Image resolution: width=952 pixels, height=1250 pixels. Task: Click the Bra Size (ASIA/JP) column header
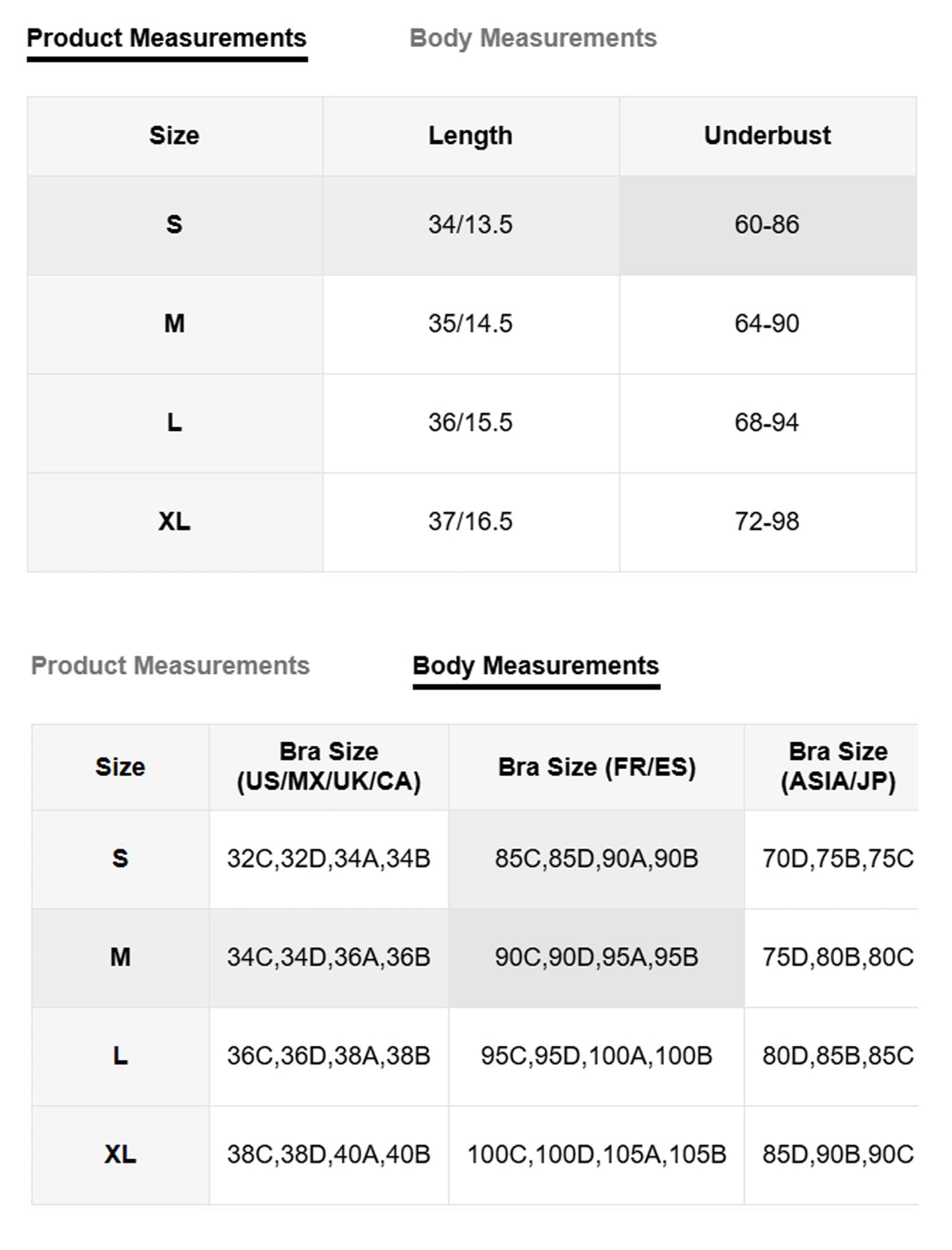[x=838, y=767]
